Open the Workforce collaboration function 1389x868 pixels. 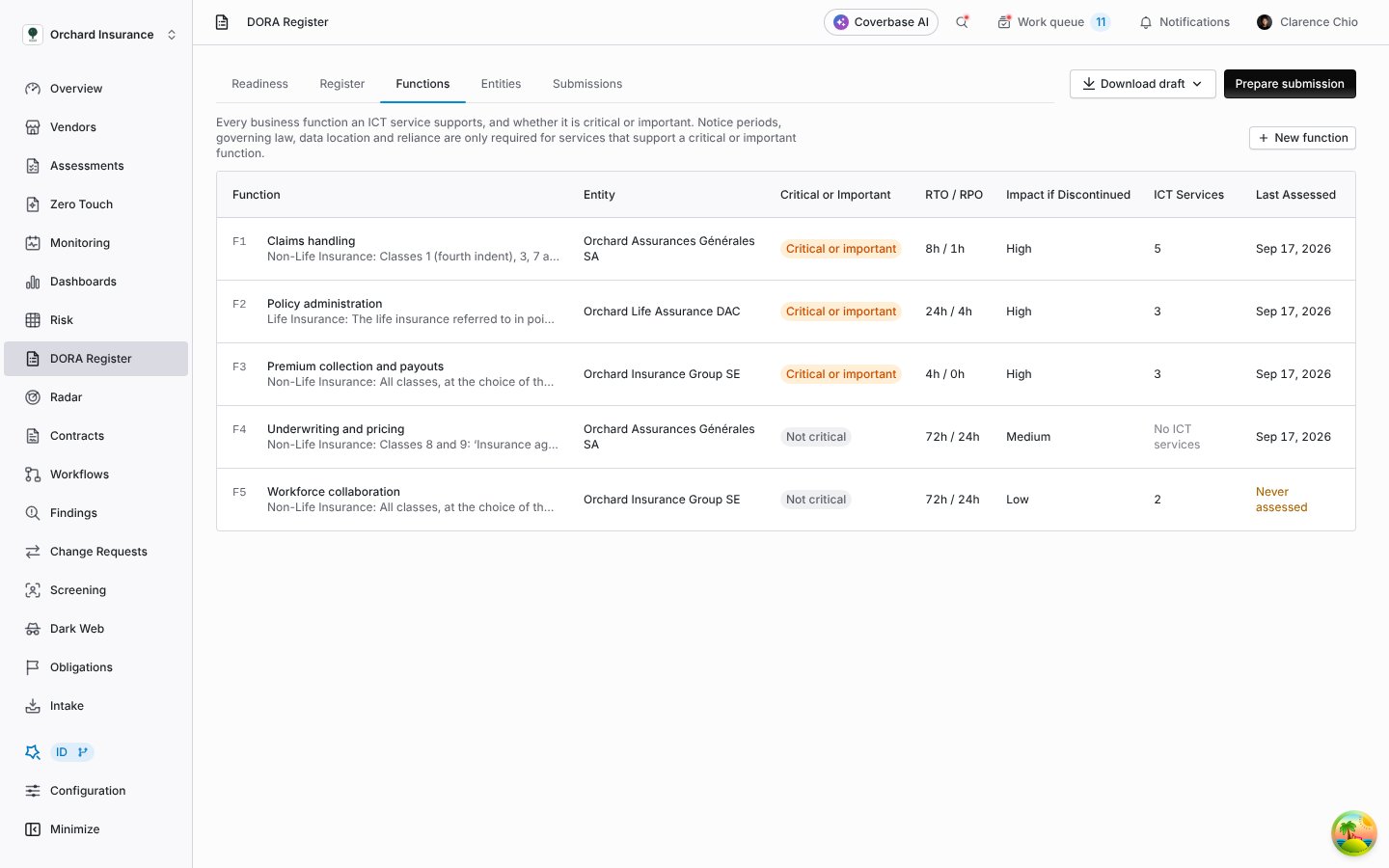(x=786, y=500)
